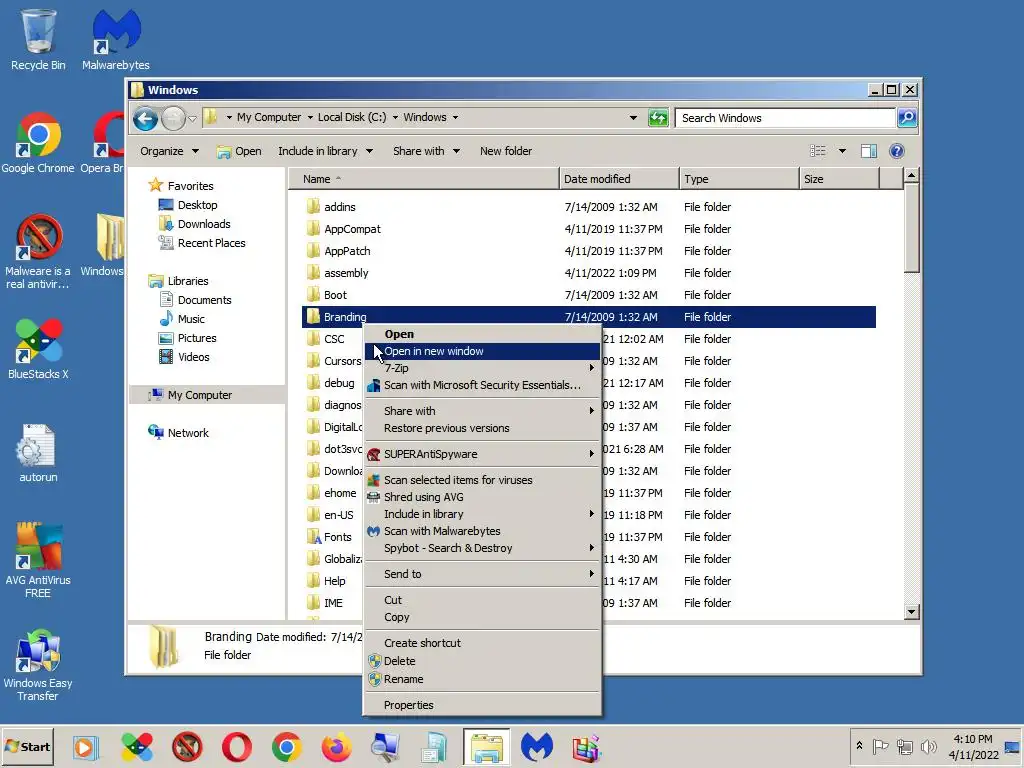1024x768 pixels.
Task: Show hidden tray icons arrow
Action: pos(859,746)
